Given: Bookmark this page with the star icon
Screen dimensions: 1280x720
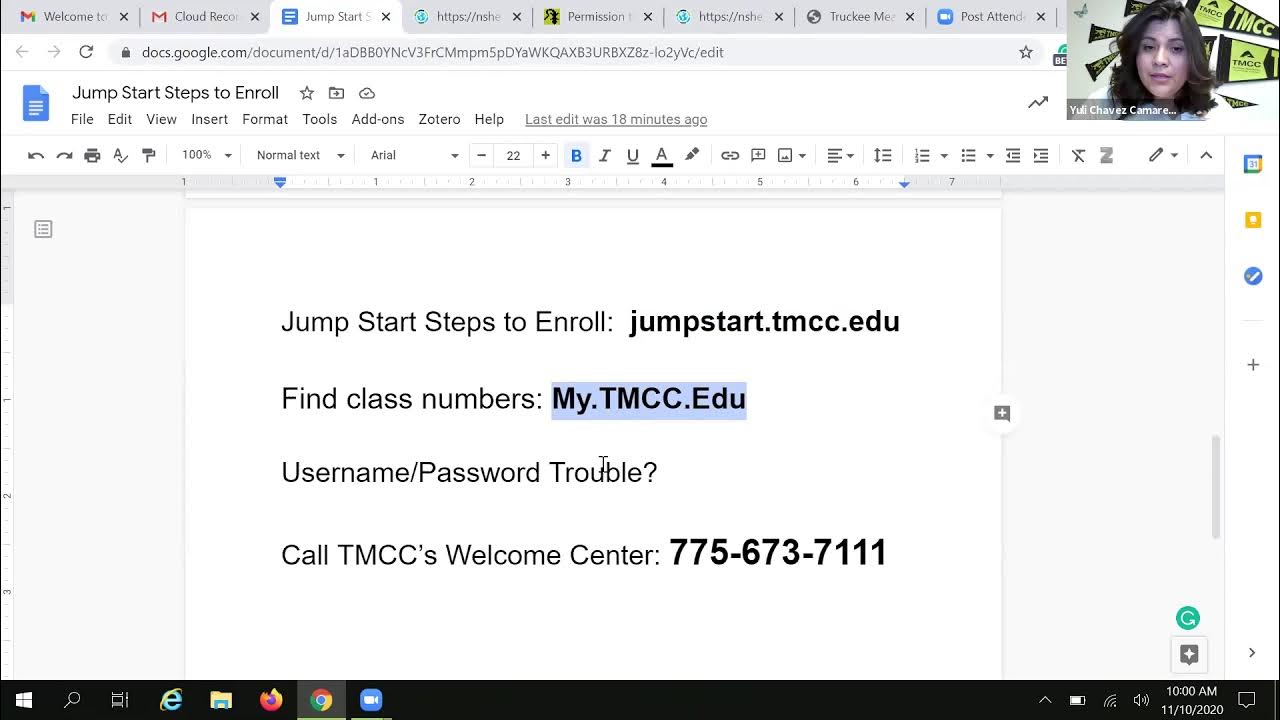Looking at the screenshot, I should coord(1026,52).
